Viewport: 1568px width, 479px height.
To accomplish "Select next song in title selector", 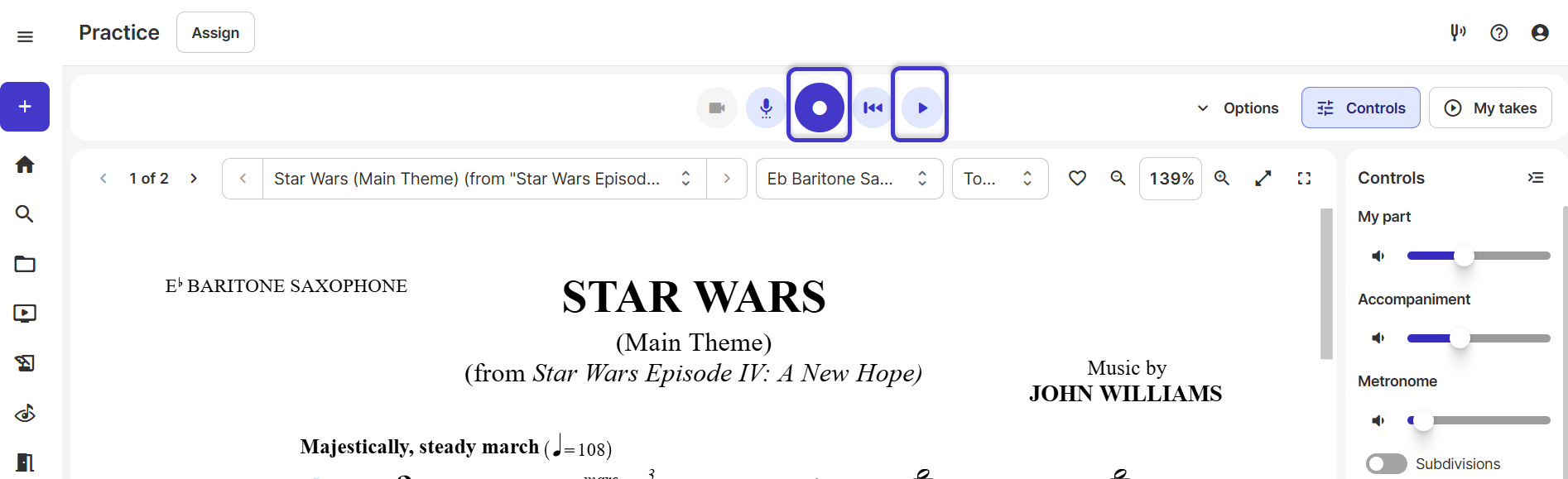I will coord(727,179).
